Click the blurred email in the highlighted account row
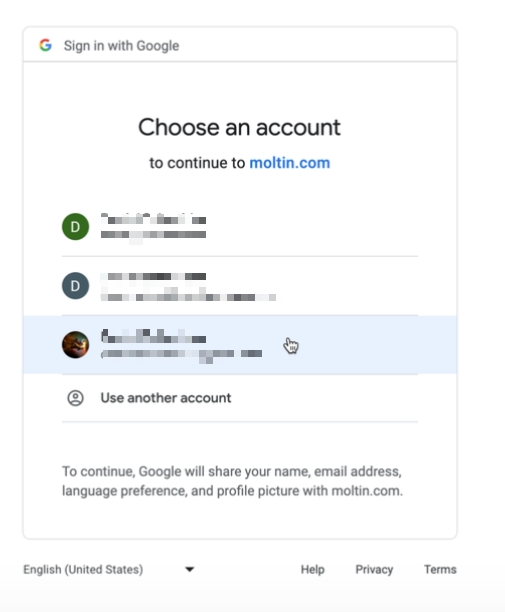 (x=181, y=354)
